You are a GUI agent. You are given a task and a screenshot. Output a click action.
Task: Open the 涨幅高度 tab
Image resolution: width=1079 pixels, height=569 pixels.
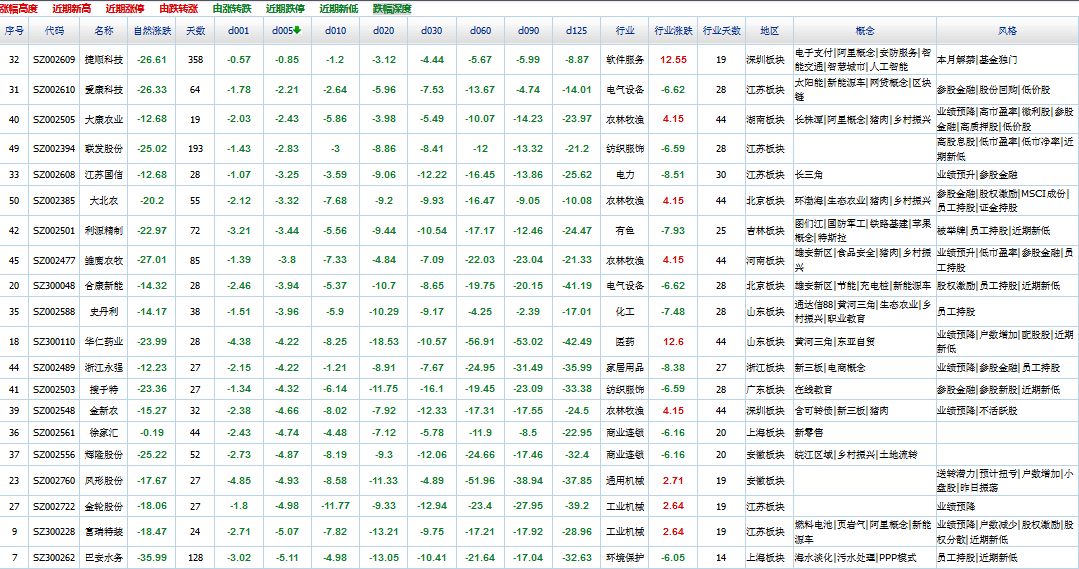pyautogui.click(x=19, y=9)
